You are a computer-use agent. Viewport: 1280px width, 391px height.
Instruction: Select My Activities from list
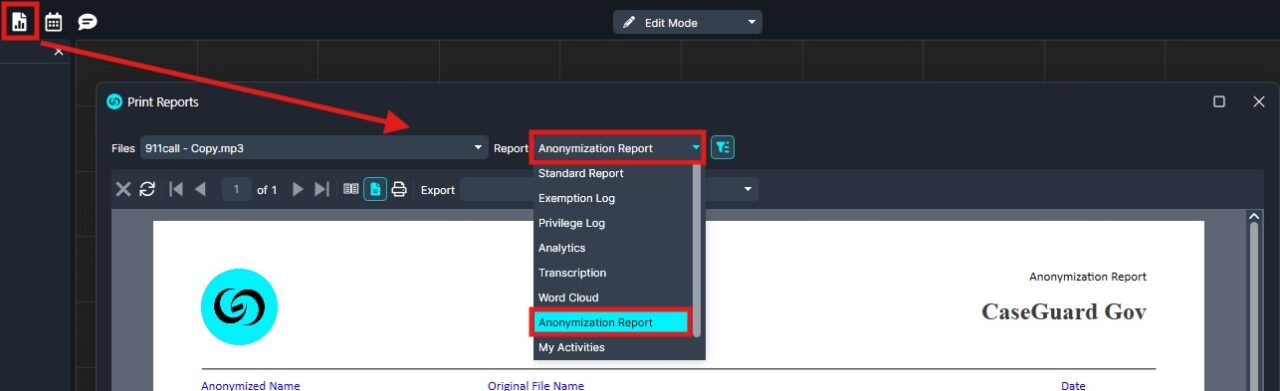(613, 348)
